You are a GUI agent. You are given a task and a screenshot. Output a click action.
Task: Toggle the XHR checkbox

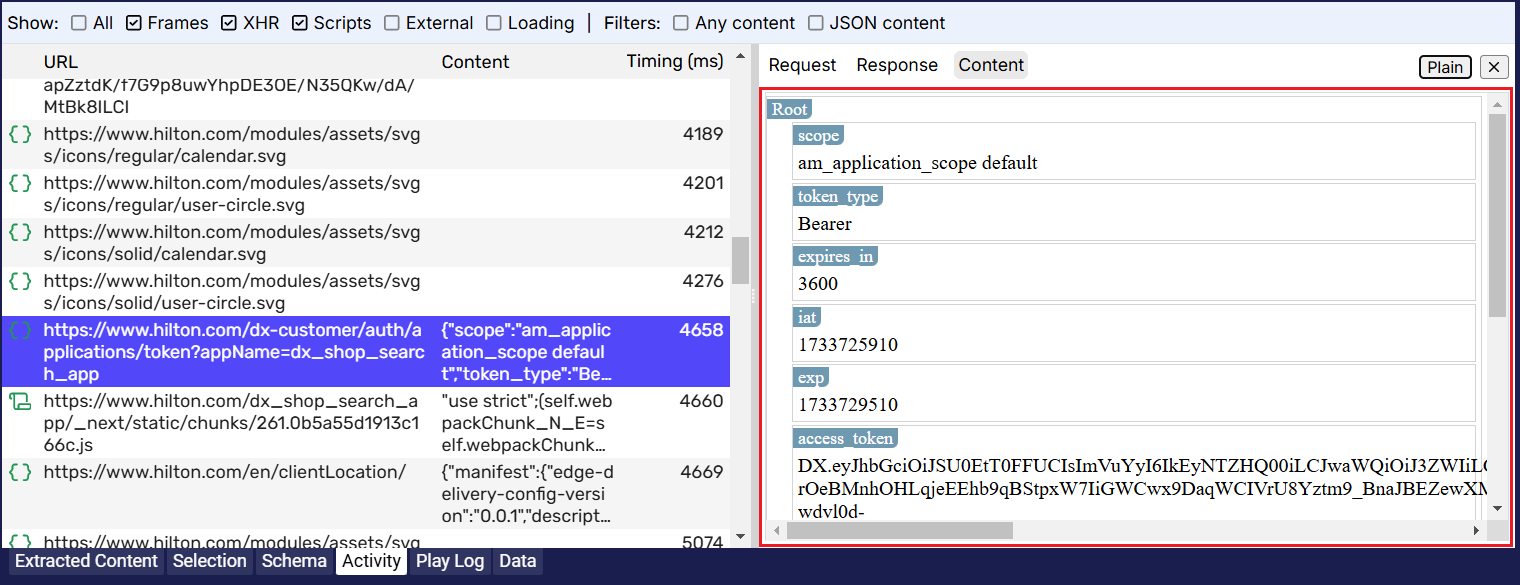229,23
